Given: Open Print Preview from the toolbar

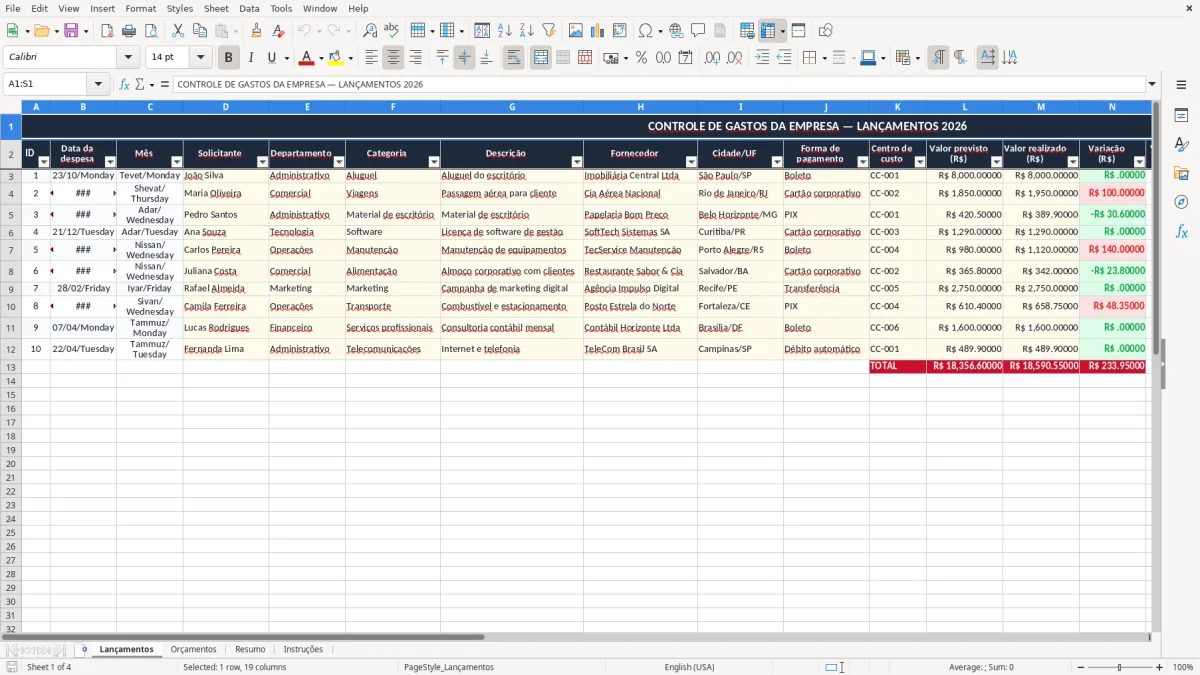Looking at the screenshot, I should tap(150, 31).
